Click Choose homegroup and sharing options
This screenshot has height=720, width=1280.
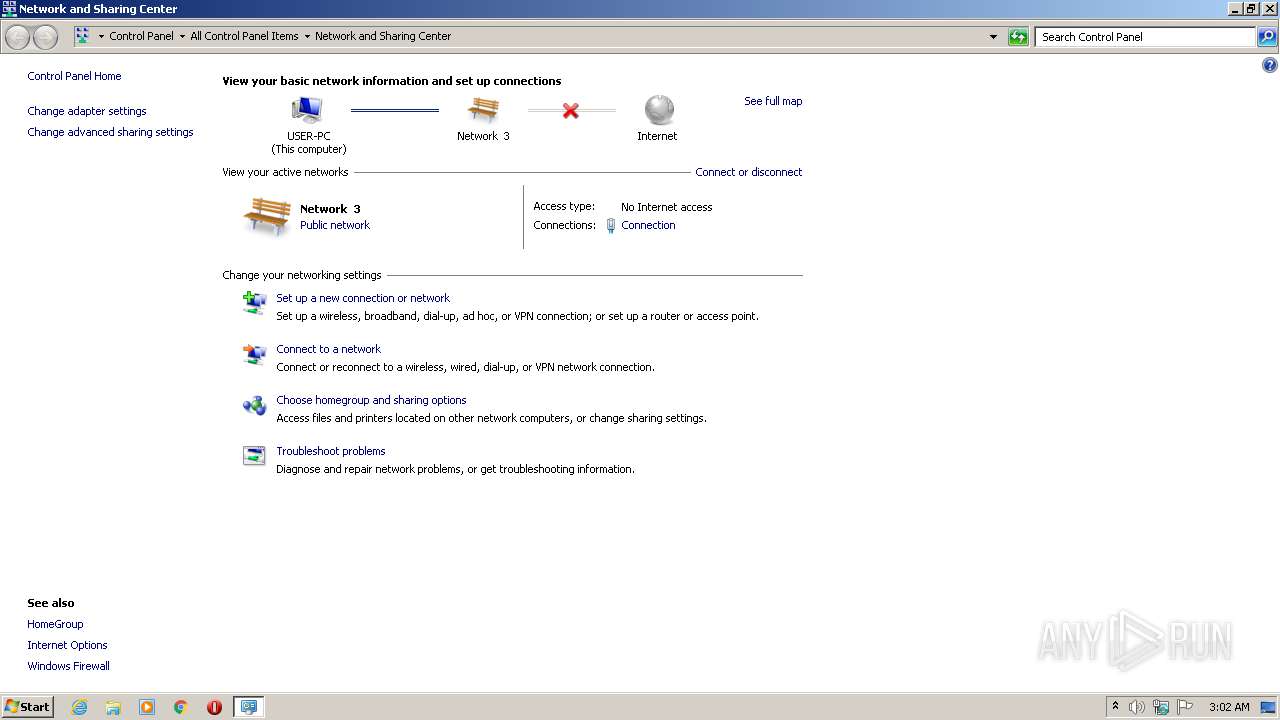click(x=371, y=400)
